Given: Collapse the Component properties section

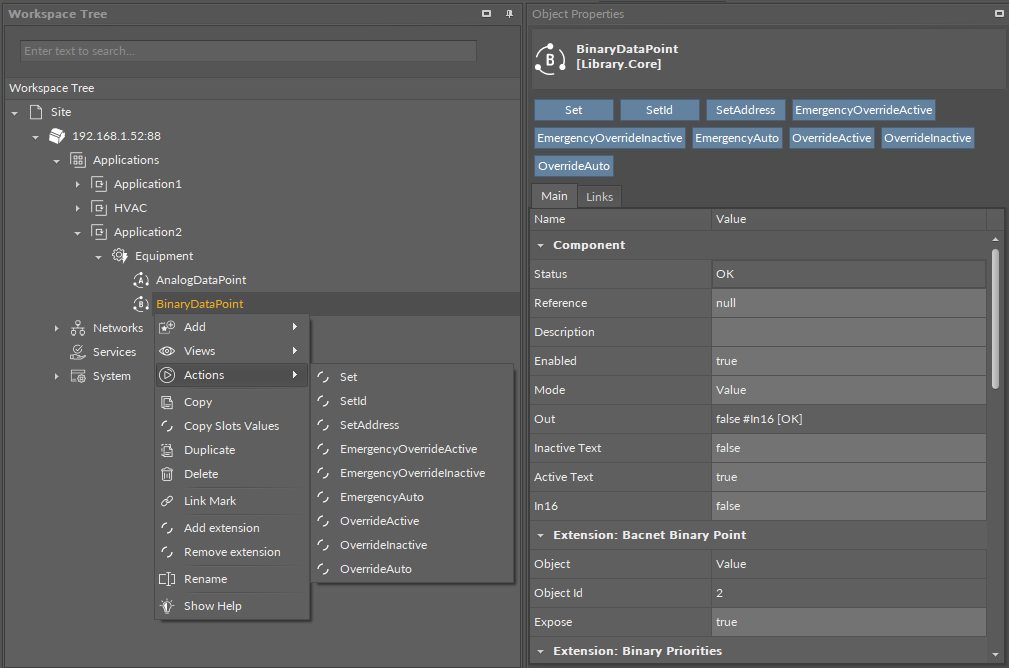Looking at the screenshot, I should [541, 245].
